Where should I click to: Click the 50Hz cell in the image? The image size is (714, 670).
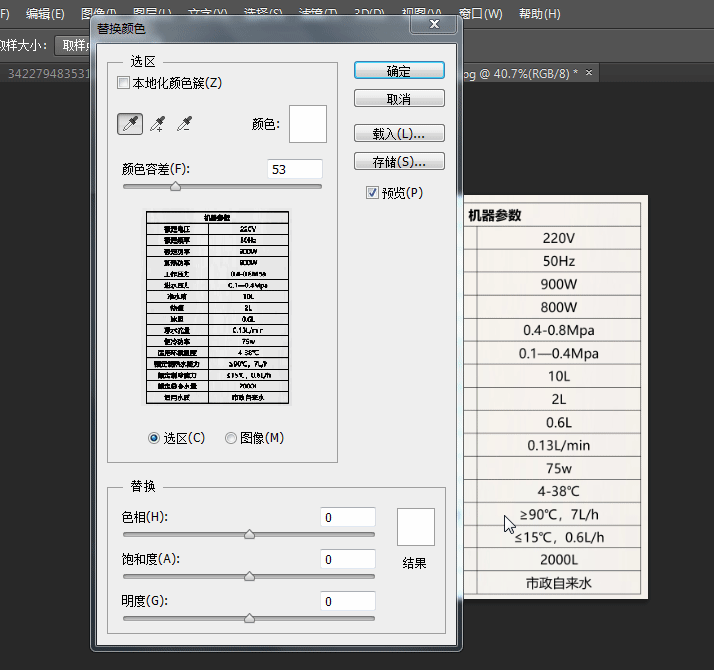coord(558,261)
